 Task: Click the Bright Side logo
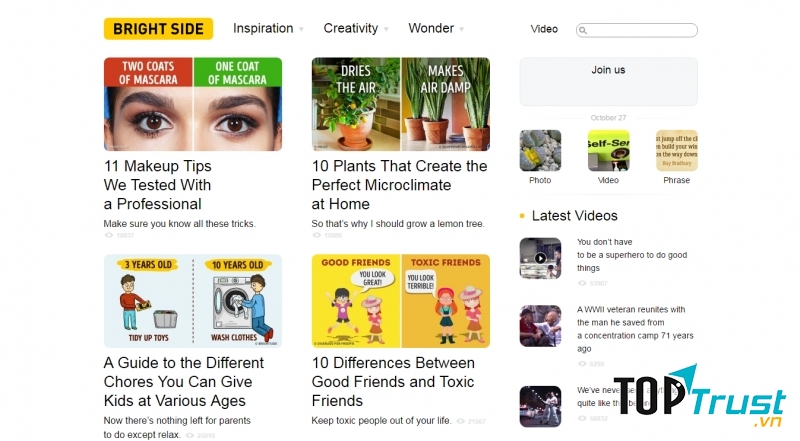point(158,29)
